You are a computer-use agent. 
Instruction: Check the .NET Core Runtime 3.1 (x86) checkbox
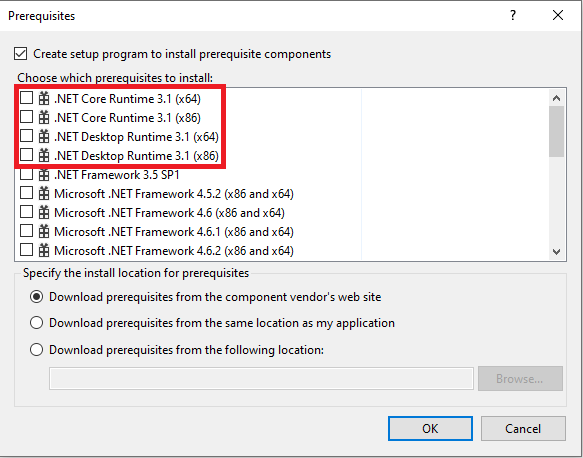[x=26, y=117]
